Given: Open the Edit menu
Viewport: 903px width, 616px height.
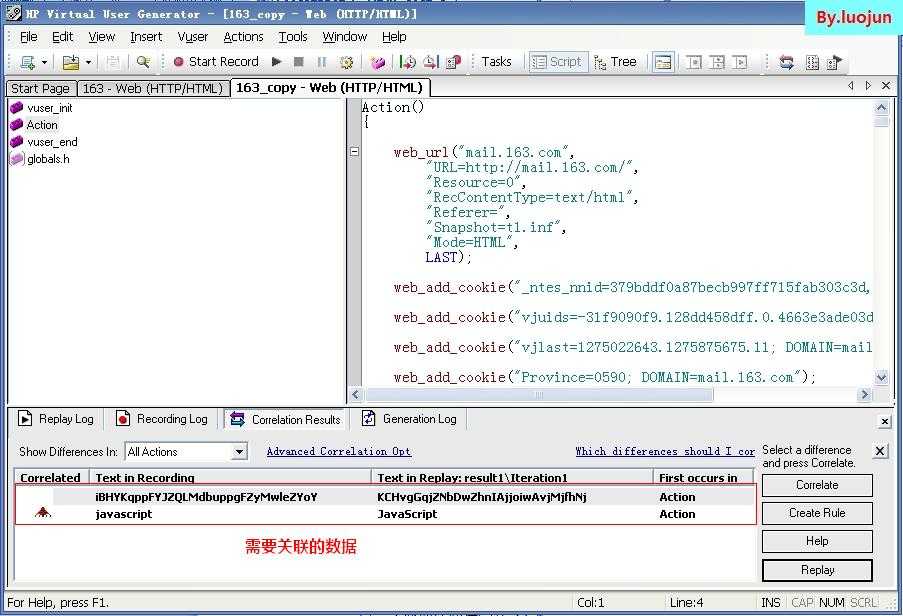Looking at the screenshot, I should pos(62,37).
